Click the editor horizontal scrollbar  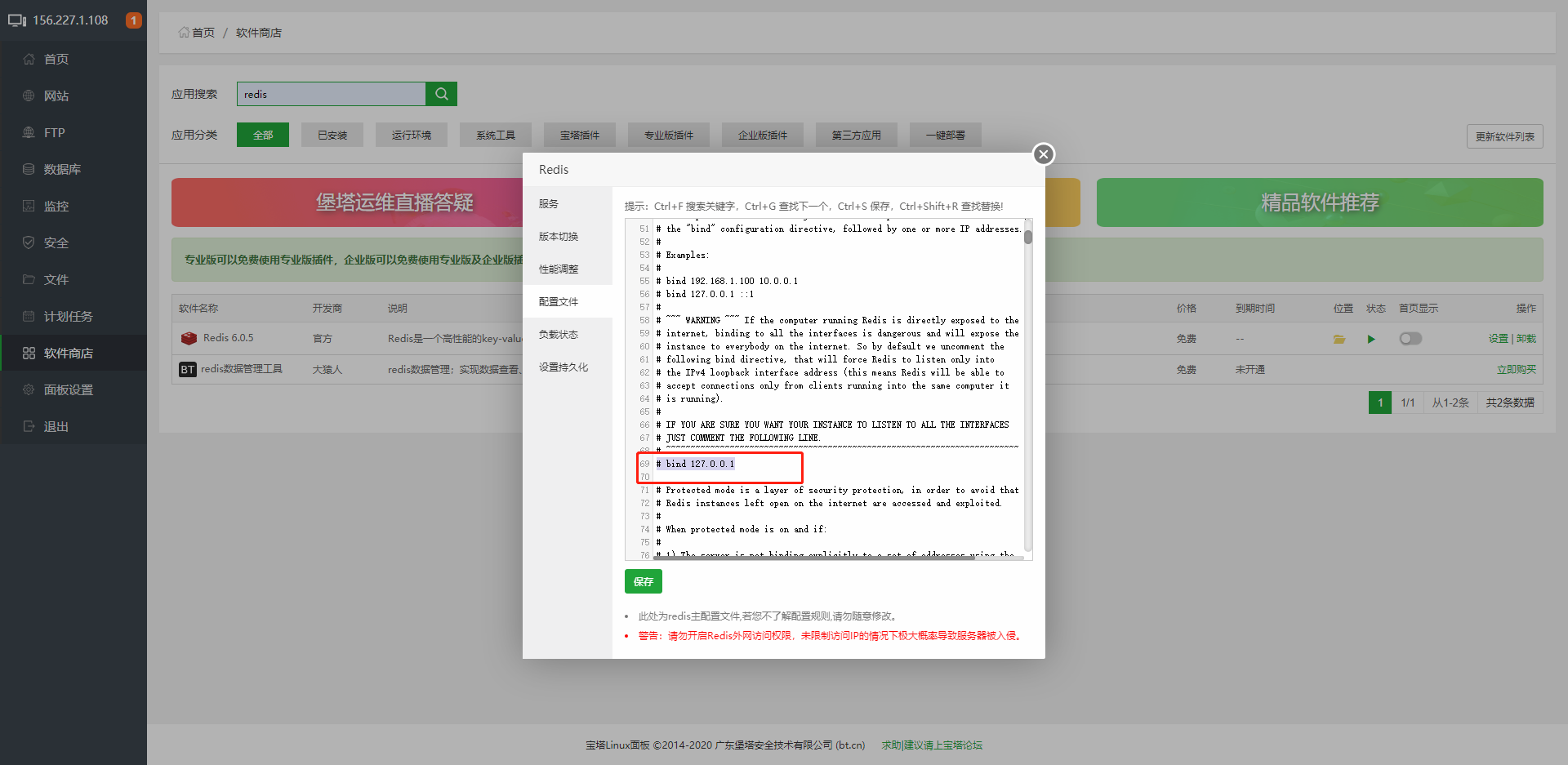click(815, 558)
